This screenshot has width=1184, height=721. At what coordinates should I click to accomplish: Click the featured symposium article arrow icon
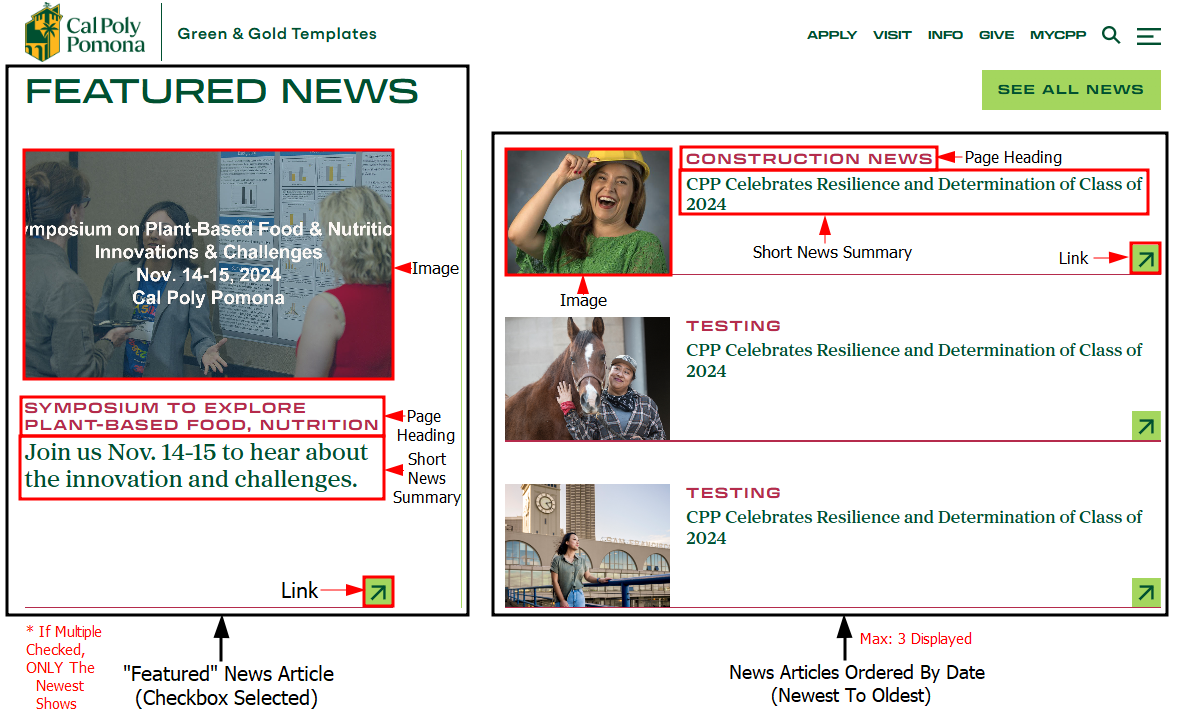click(x=378, y=592)
